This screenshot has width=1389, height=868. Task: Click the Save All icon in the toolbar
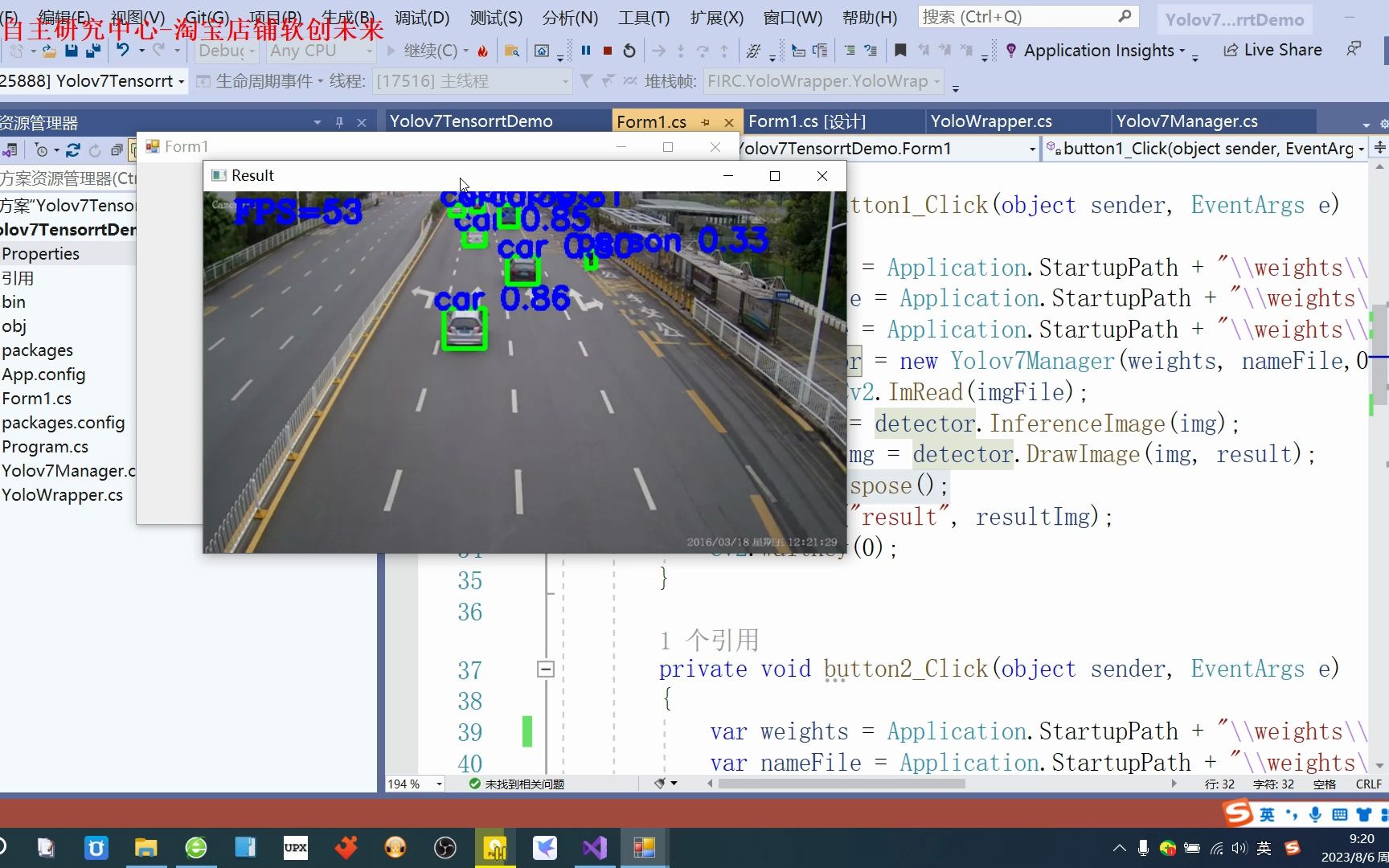(93, 50)
